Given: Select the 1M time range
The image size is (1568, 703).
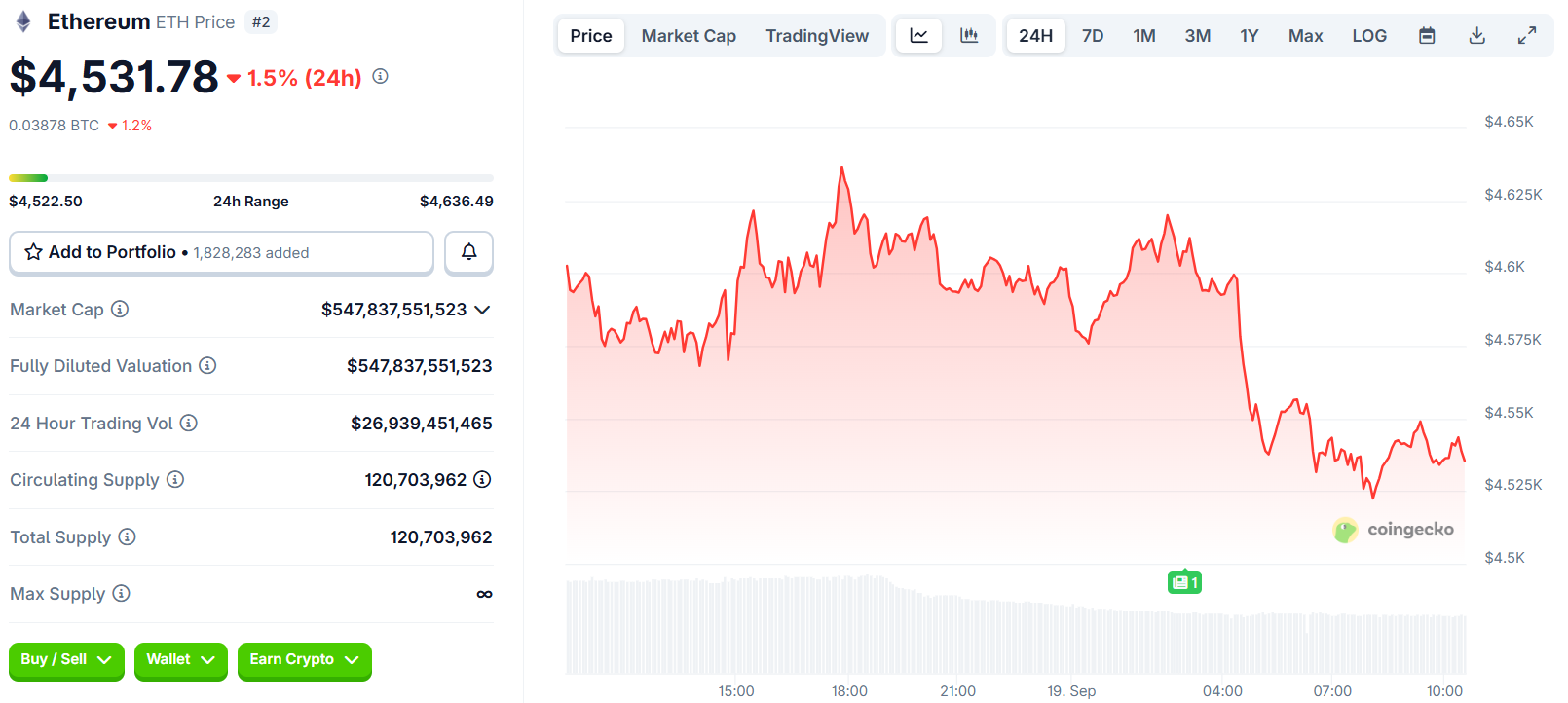Looking at the screenshot, I should click(x=1144, y=36).
